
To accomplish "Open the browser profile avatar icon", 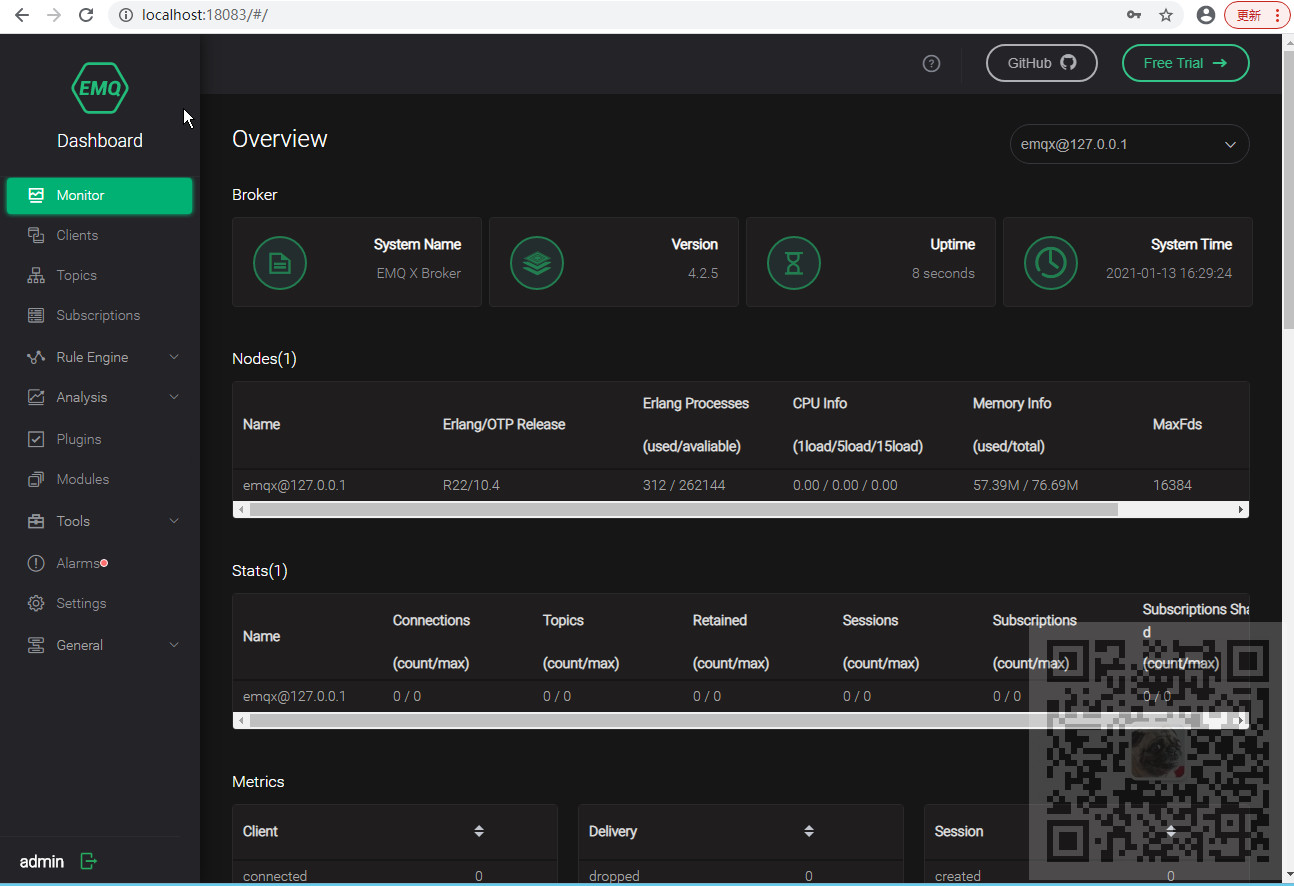I will coord(1206,15).
